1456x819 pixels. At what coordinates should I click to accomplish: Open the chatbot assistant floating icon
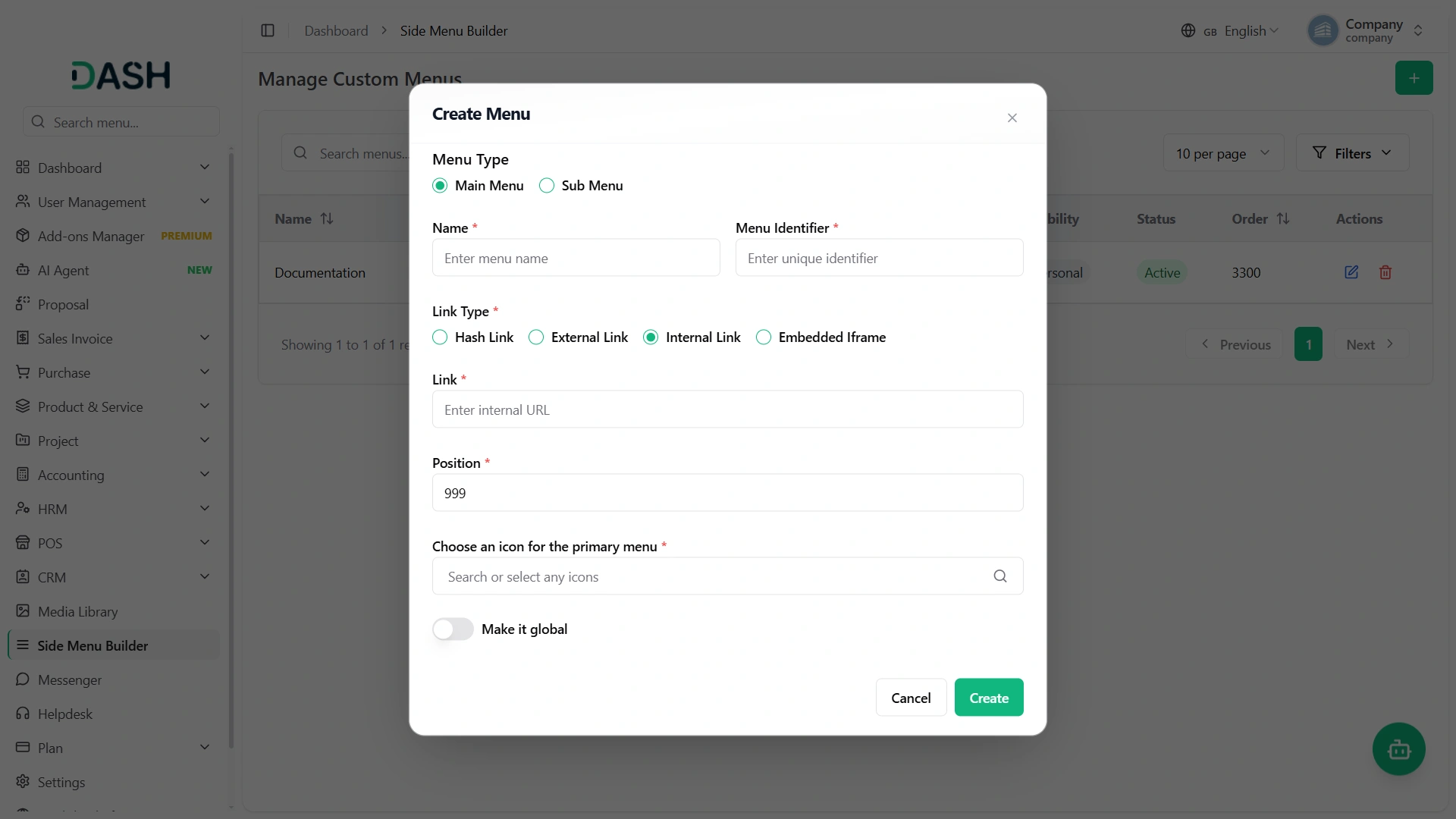click(x=1399, y=749)
